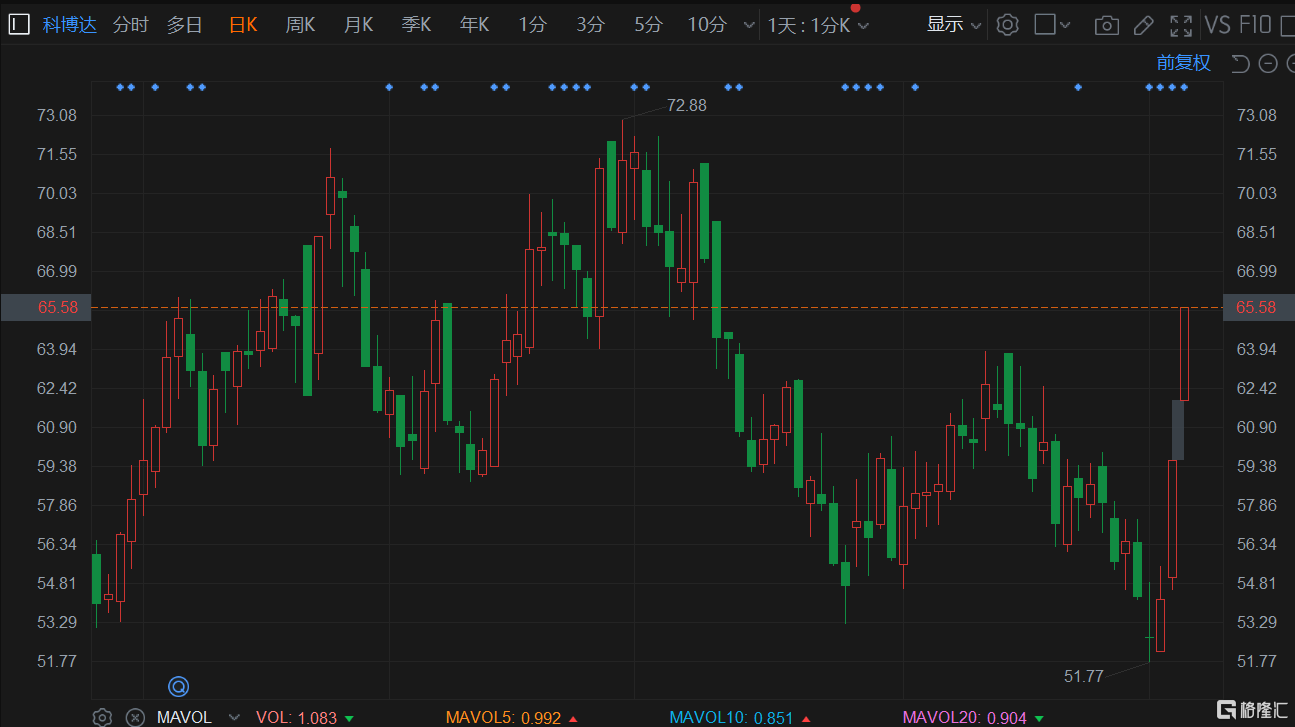Viewport: 1295px width, 727px height.
Task: Switch to 多日 multi-day tab
Action: coord(184,25)
